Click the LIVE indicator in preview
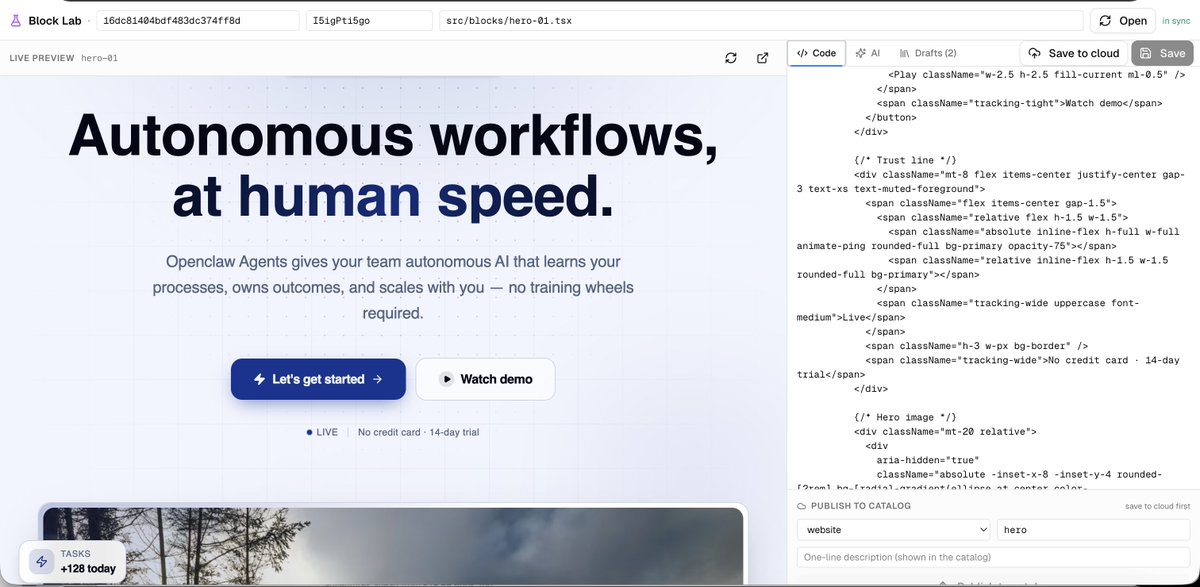The height and width of the screenshot is (587, 1200). (322, 433)
